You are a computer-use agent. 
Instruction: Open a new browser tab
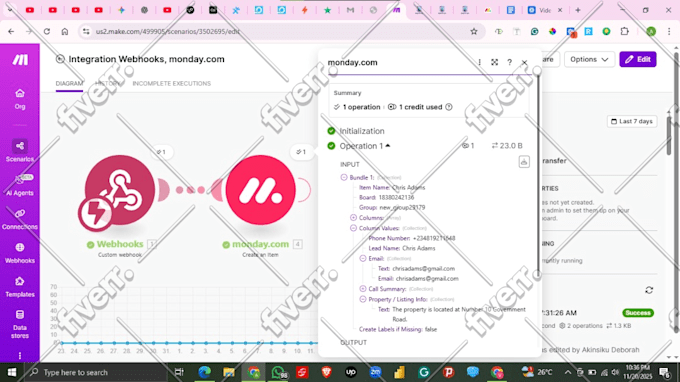point(578,10)
